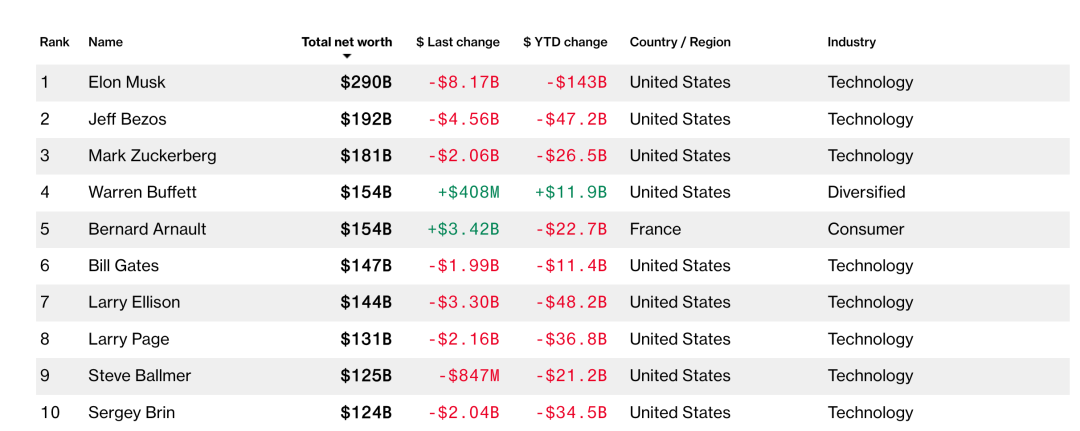The image size is (1080, 431).
Task: Open Larry Page's profile
Action: (x=129, y=339)
